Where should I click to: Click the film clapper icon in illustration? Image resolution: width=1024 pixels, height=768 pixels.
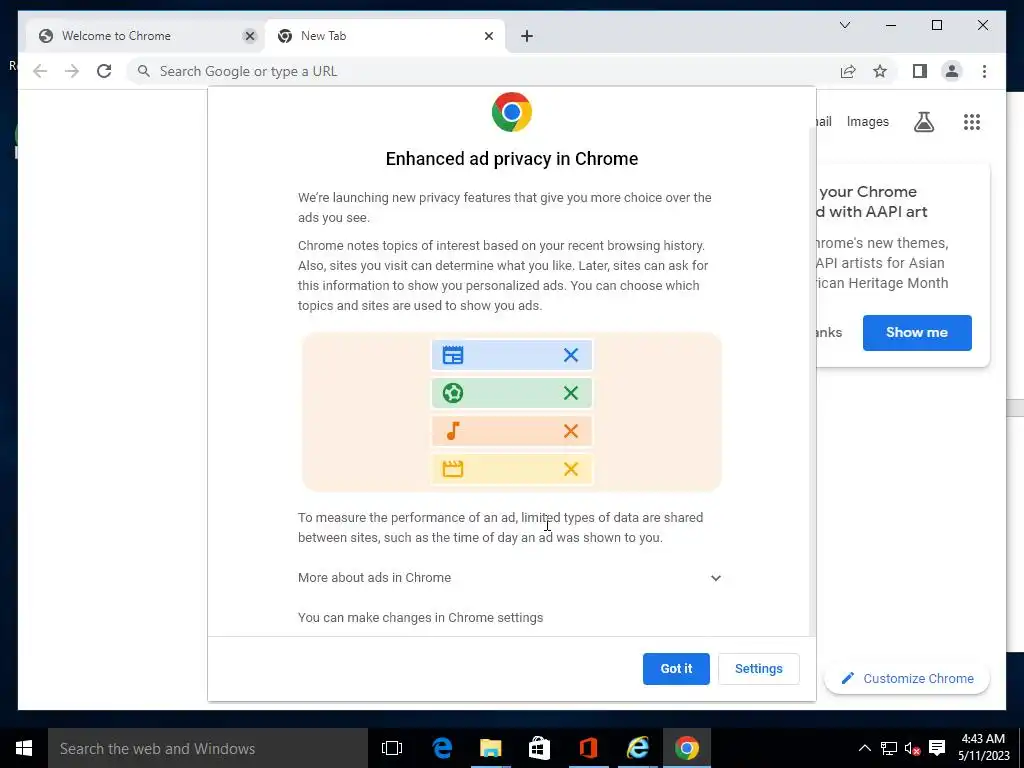453,469
